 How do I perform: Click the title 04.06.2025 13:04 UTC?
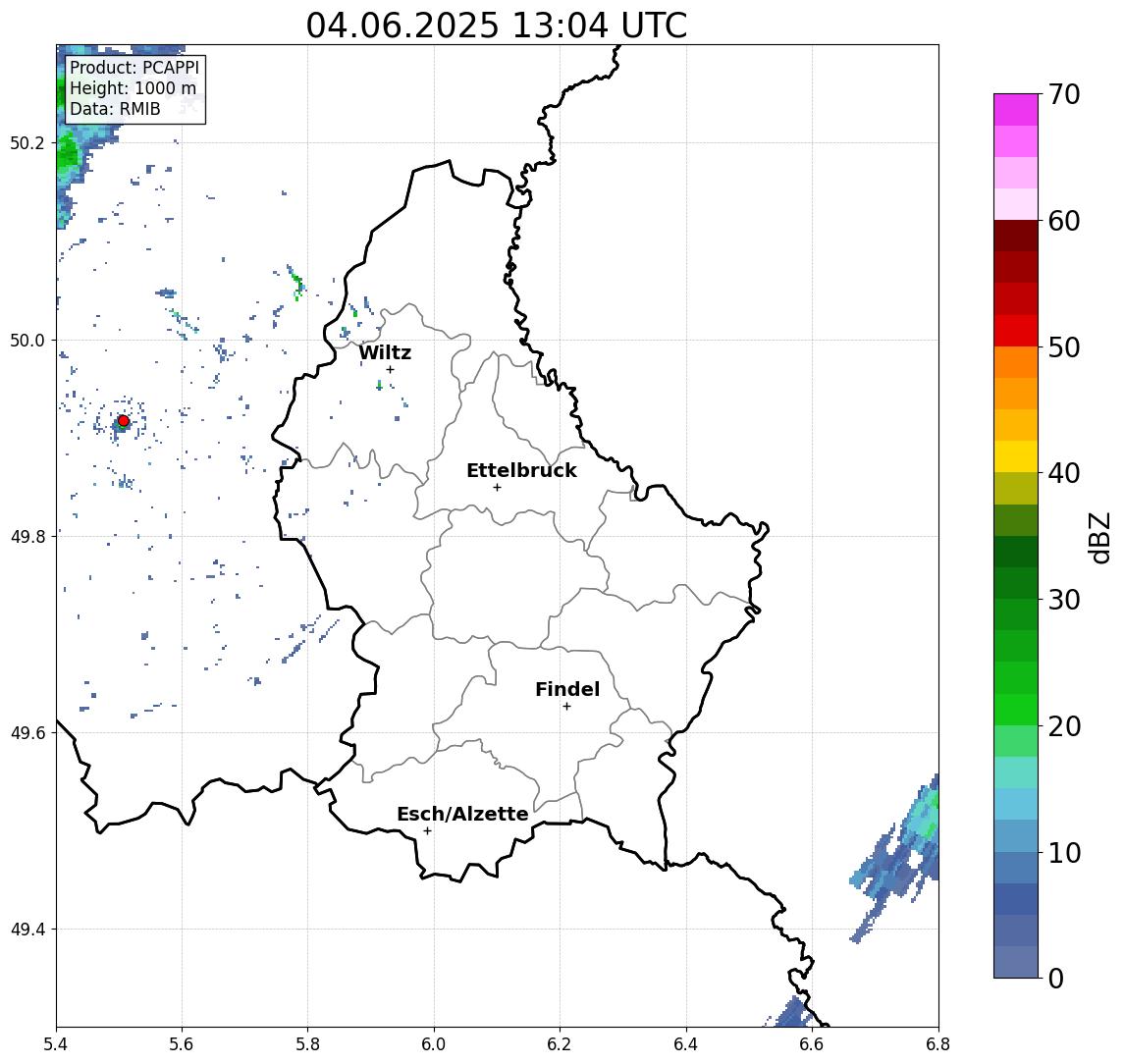pos(496,26)
